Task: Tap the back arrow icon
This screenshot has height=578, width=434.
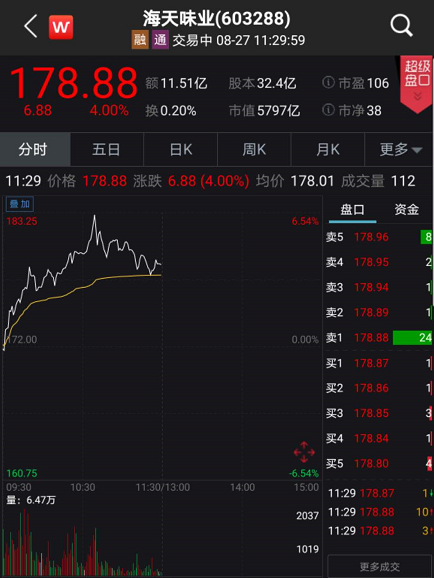Action: point(31,26)
